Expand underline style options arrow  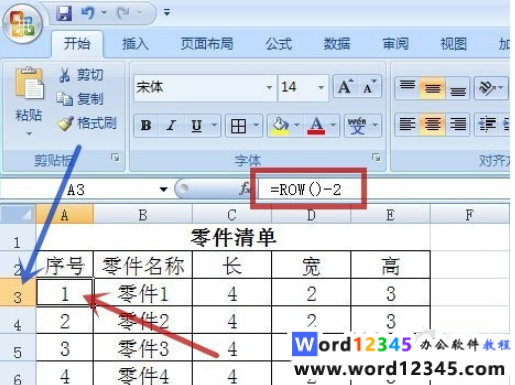point(214,126)
